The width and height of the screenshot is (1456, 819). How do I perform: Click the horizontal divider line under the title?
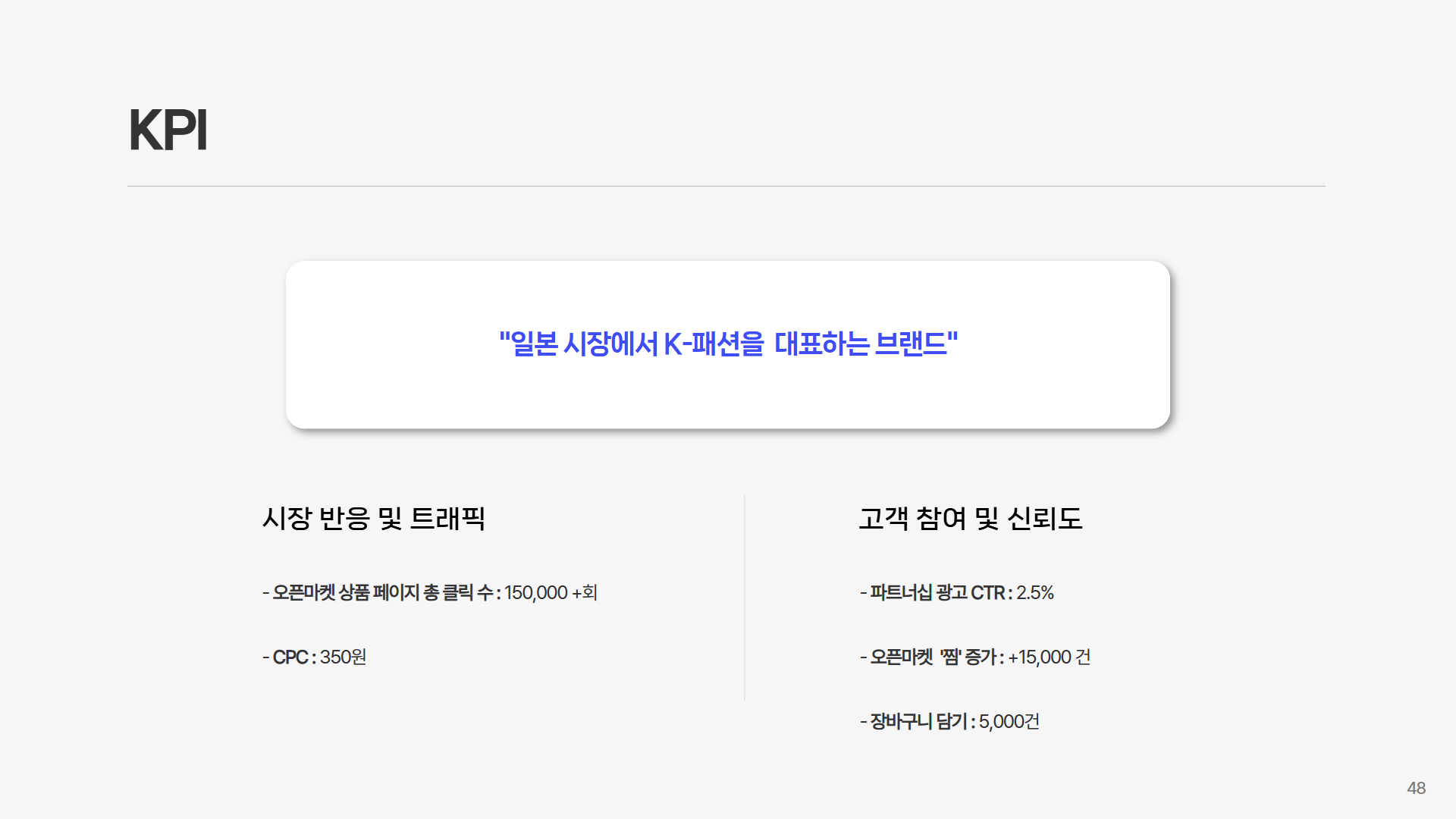coord(726,186)
